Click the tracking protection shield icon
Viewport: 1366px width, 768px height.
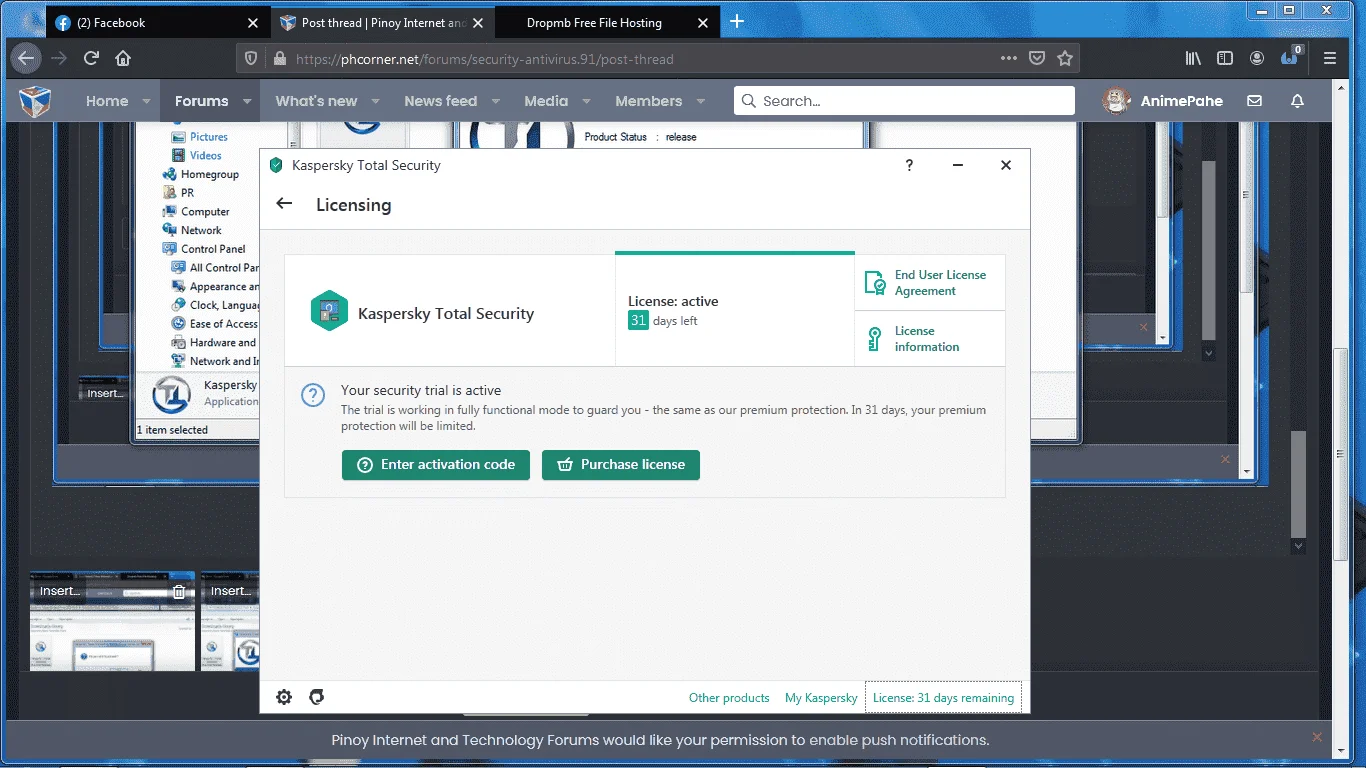(251, 59)
